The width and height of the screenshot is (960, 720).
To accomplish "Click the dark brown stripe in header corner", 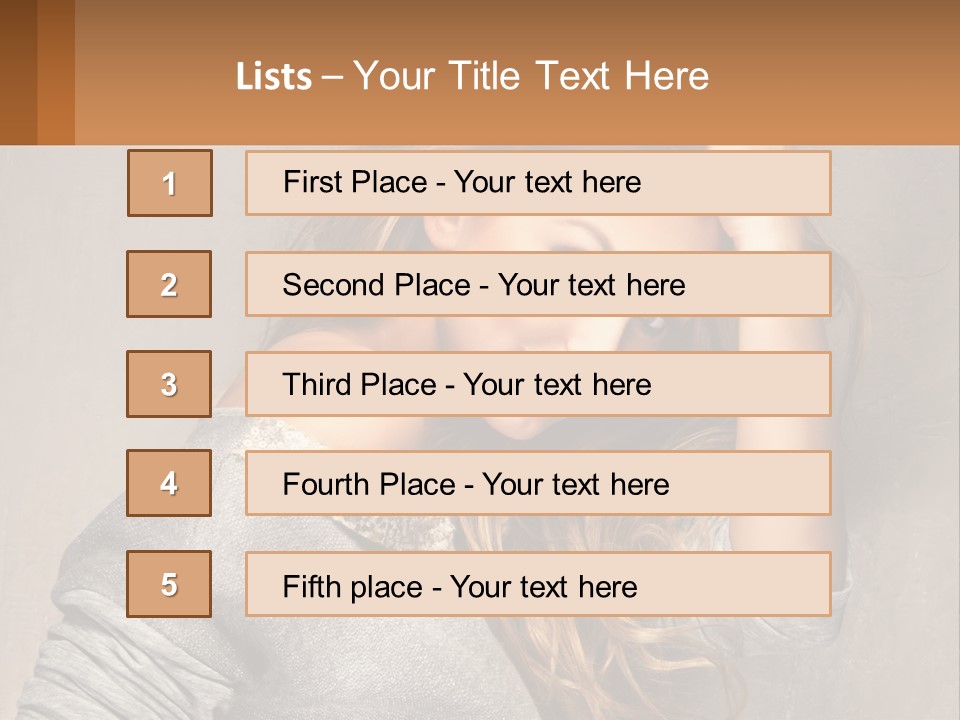I will pyautogui.click(x=18, y=72).
